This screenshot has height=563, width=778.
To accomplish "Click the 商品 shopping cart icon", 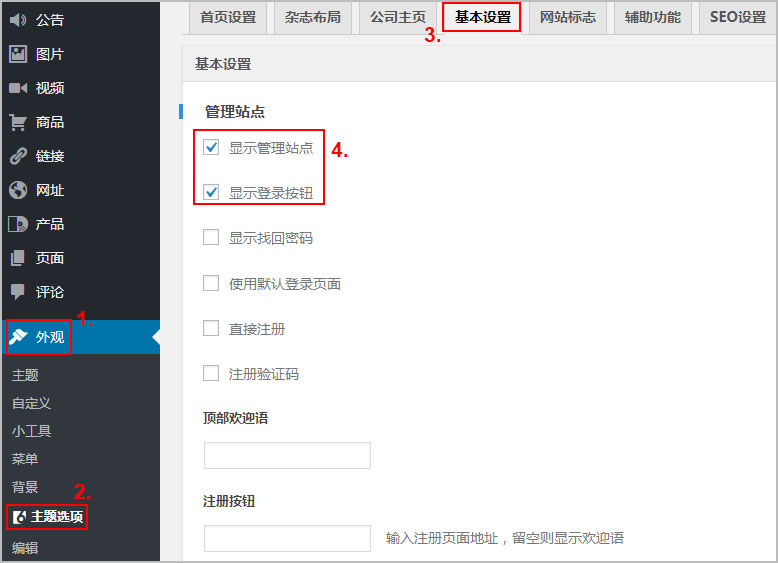I will coord(18,122).
